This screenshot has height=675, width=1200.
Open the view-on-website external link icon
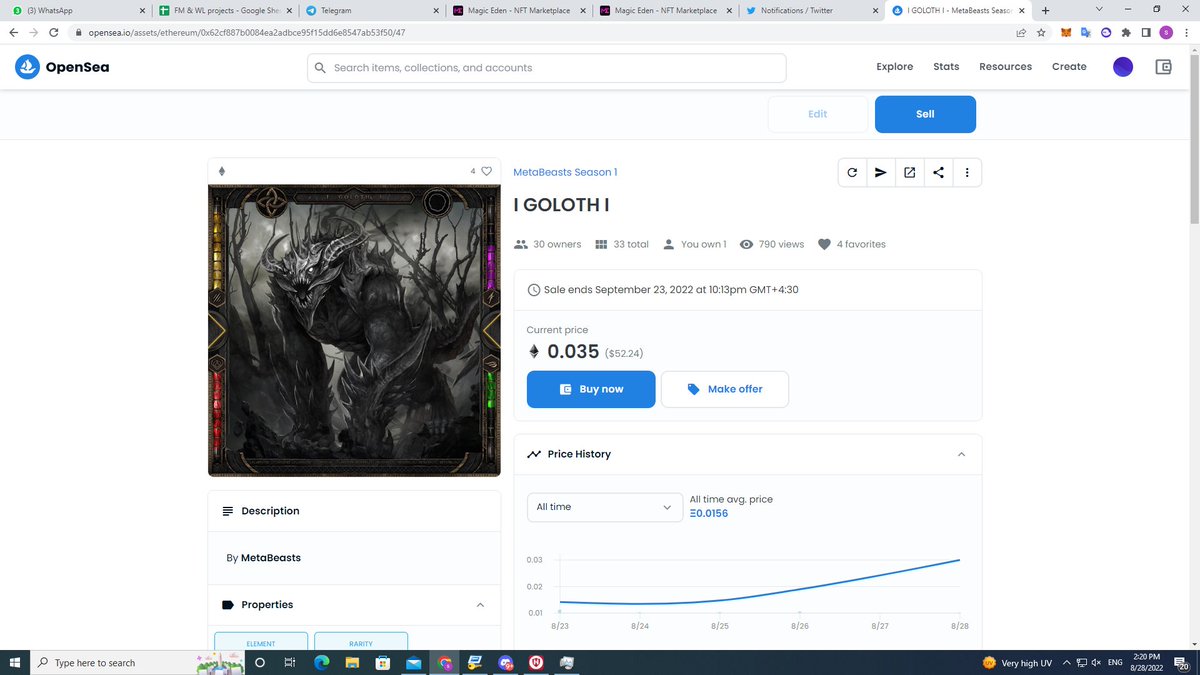click(909, 172)
